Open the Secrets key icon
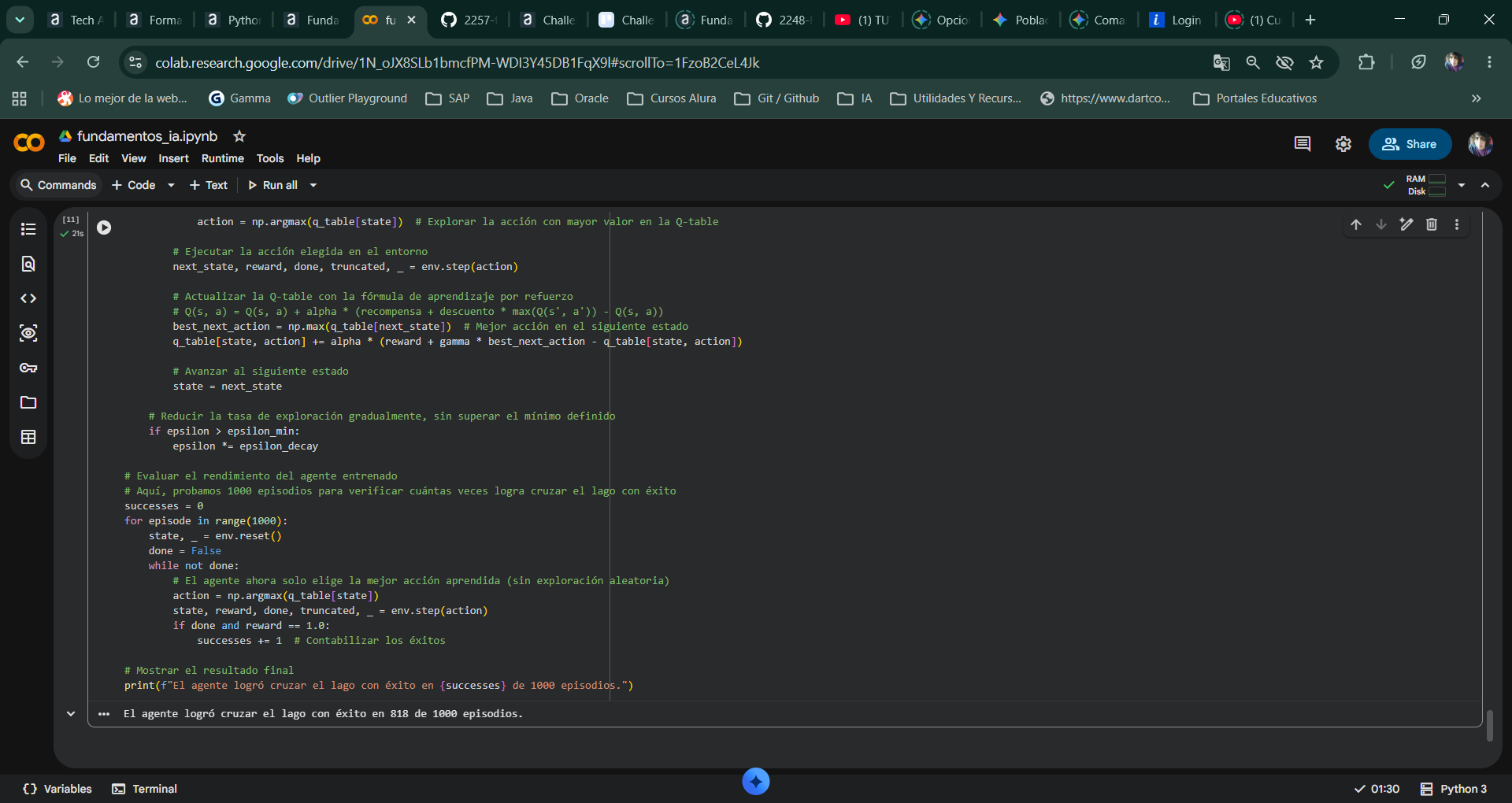Viewport: 1512px width, 803px height. [28, 368]
